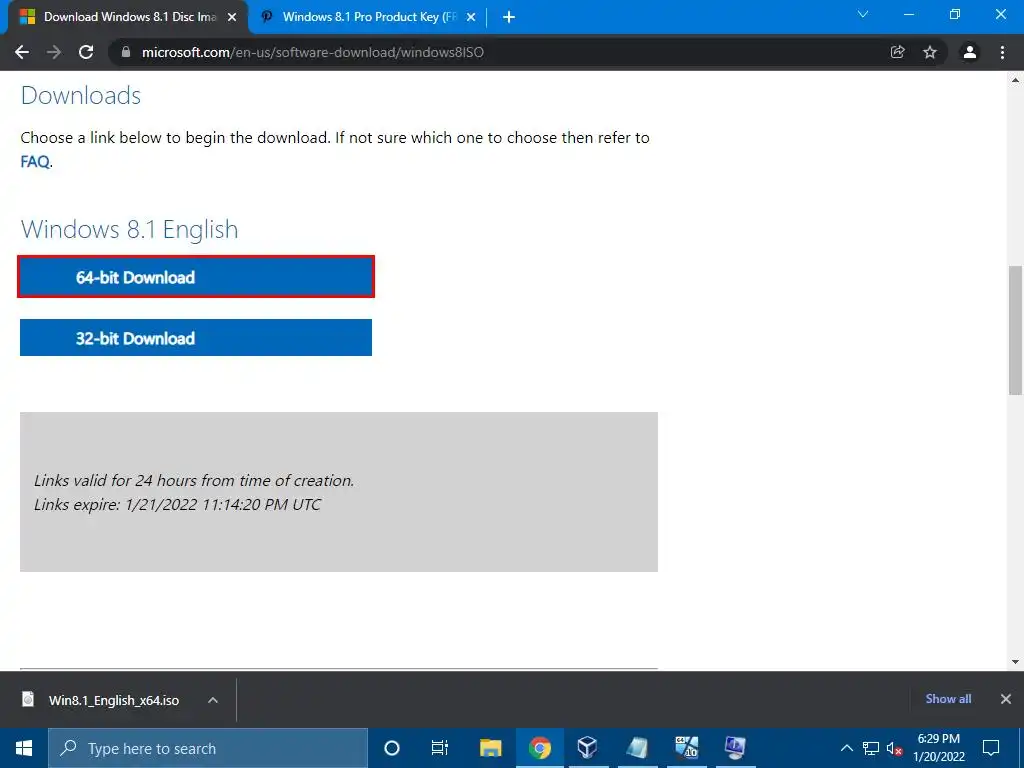Open the FAQ link
The height and width of the screenshot is (768, 1024).
(x=35, y=161)
